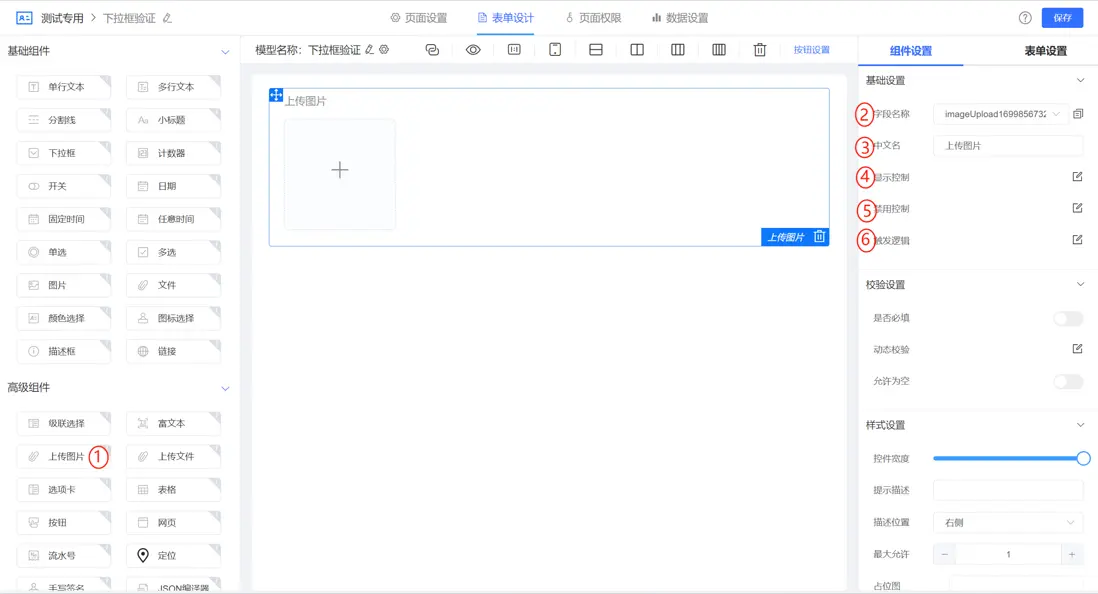Viewport: 1098px width, 594px height.
Task: Switch to mobile preview icon
Action: [555, 50]
